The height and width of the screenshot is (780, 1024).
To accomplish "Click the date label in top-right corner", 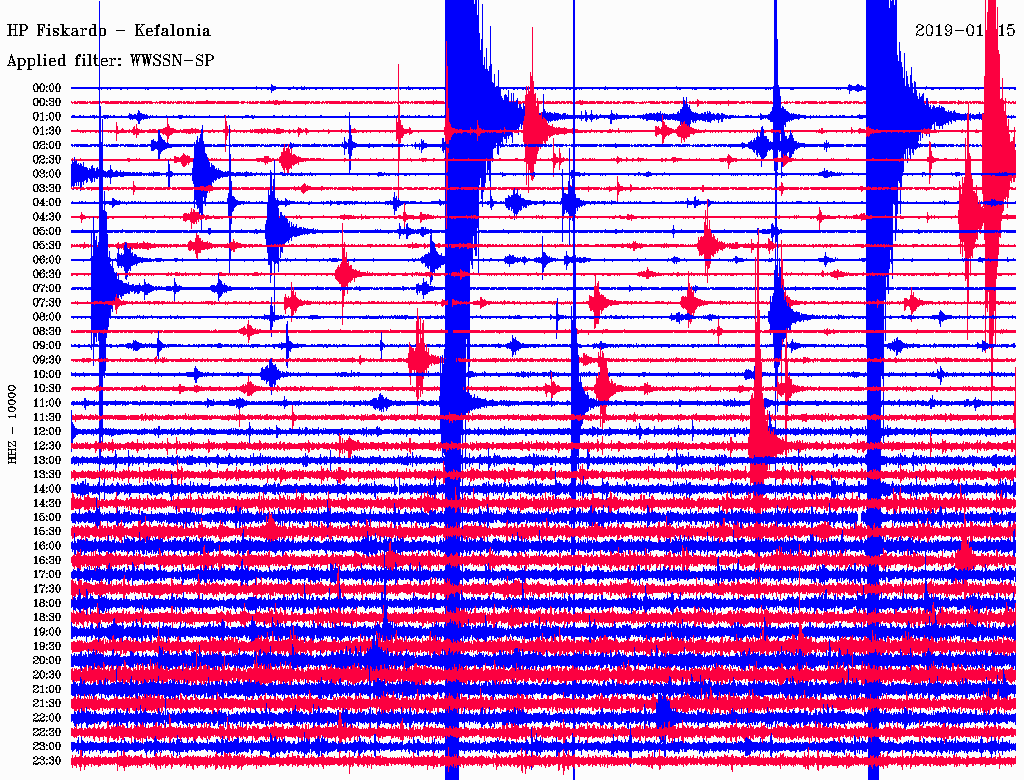I will click(965, 30).
